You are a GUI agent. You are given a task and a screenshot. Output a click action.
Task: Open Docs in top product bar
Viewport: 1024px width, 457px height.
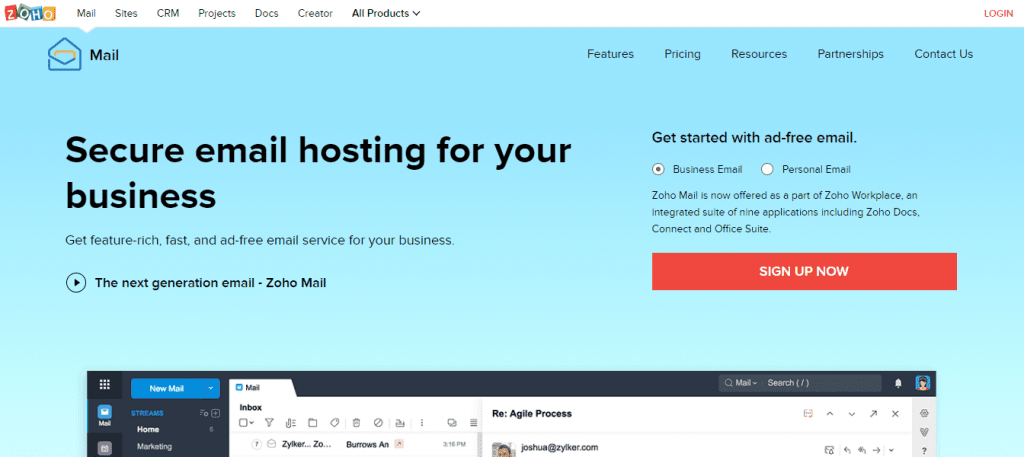click(x=266, y=13)
